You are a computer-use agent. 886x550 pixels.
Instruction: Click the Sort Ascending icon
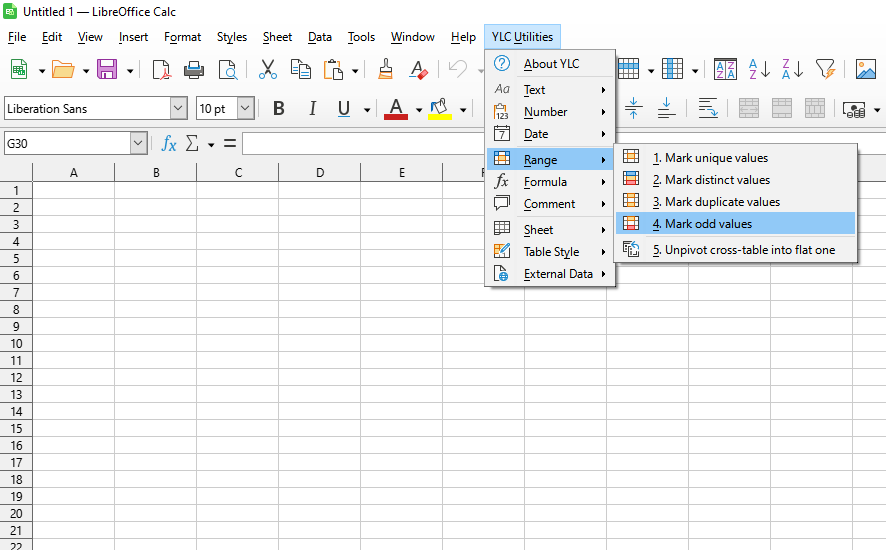click(x=759, y=69)
